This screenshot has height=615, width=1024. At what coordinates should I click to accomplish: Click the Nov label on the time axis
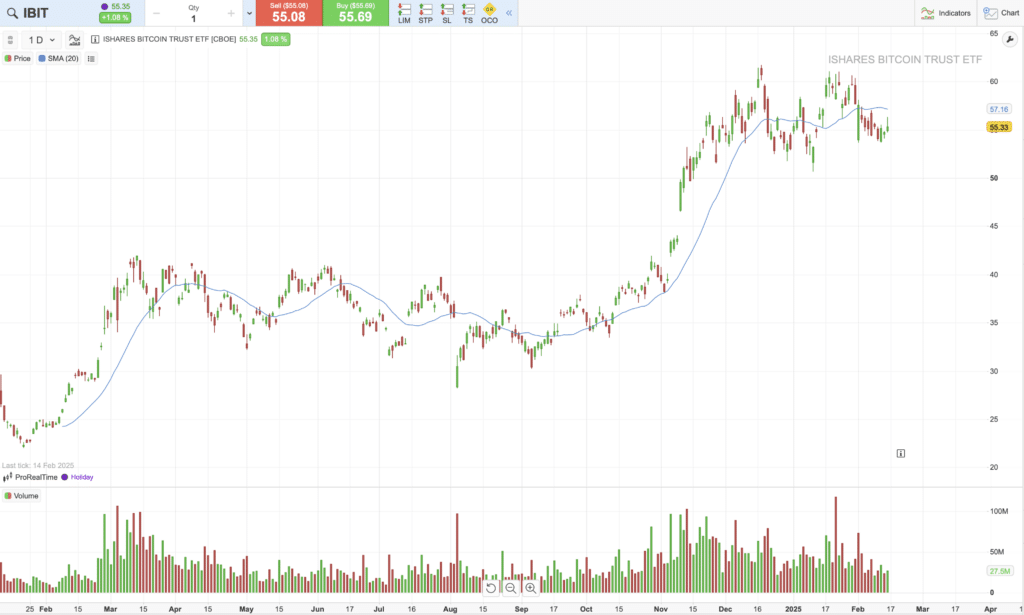pyautogui.click(x=661, y=609)
